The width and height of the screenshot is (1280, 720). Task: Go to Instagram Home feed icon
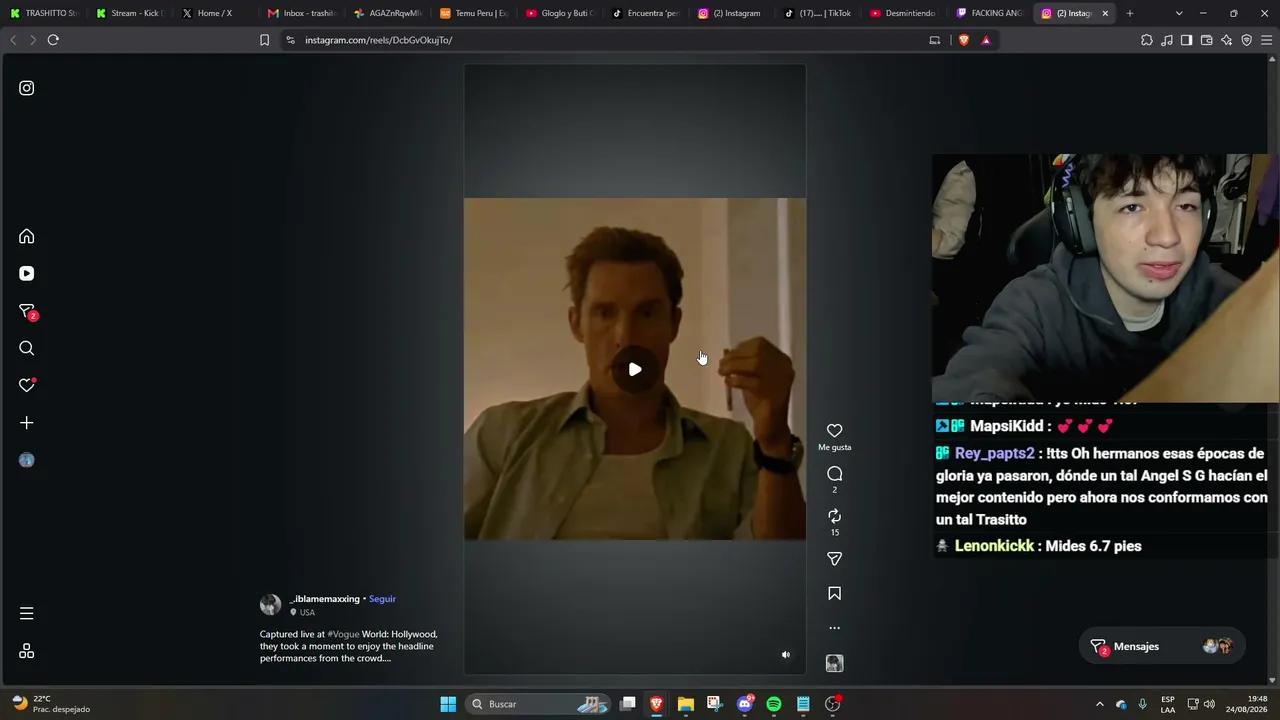[27, 236]
